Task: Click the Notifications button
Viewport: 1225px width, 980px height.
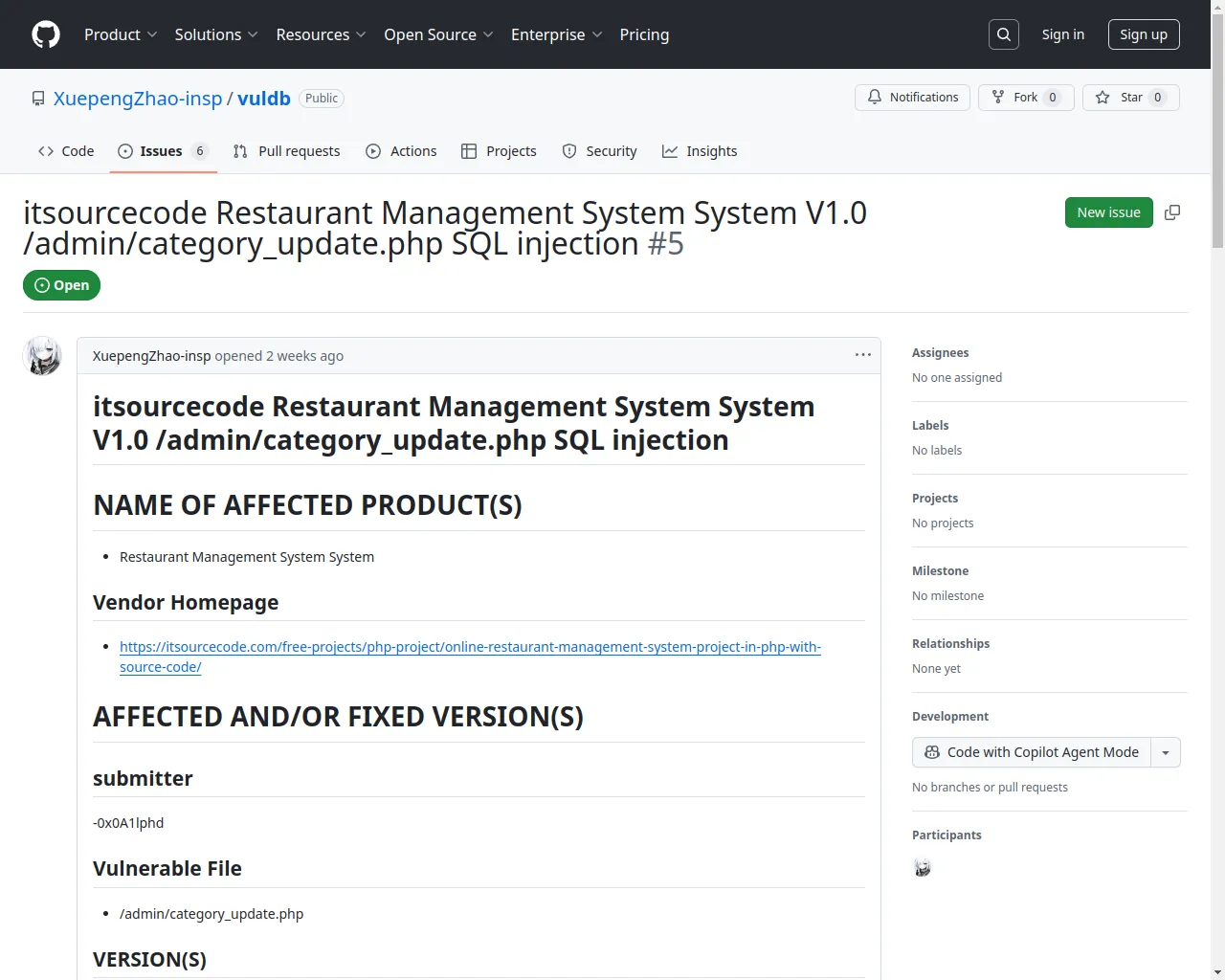Action: tap(913, 98)
